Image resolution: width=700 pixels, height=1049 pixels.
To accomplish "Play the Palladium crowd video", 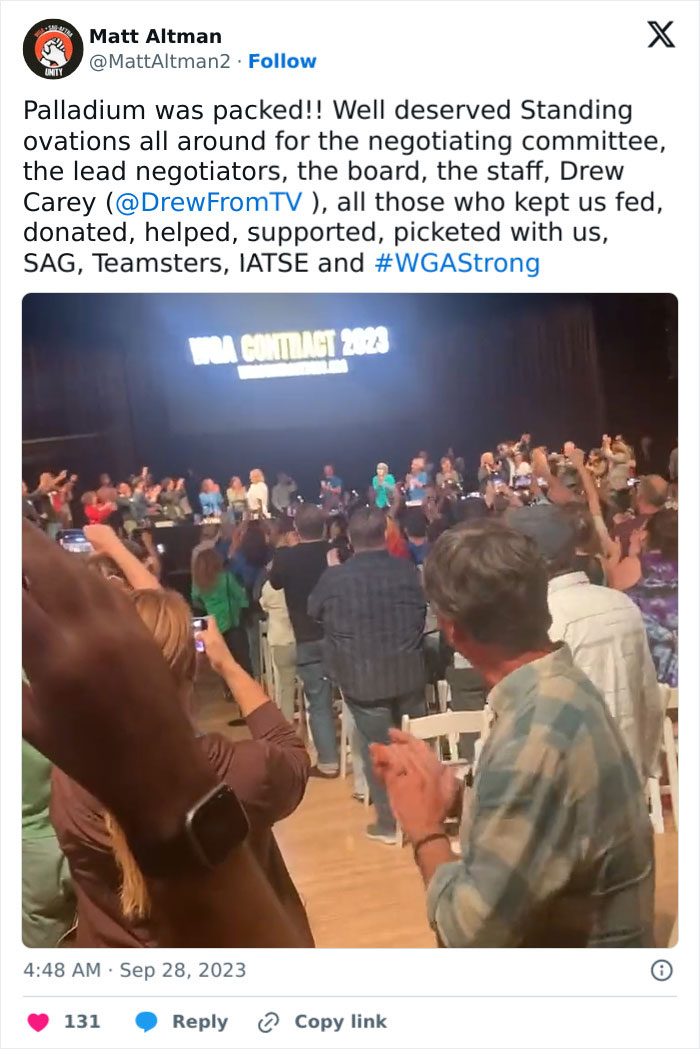I will [x=350, y=620].
